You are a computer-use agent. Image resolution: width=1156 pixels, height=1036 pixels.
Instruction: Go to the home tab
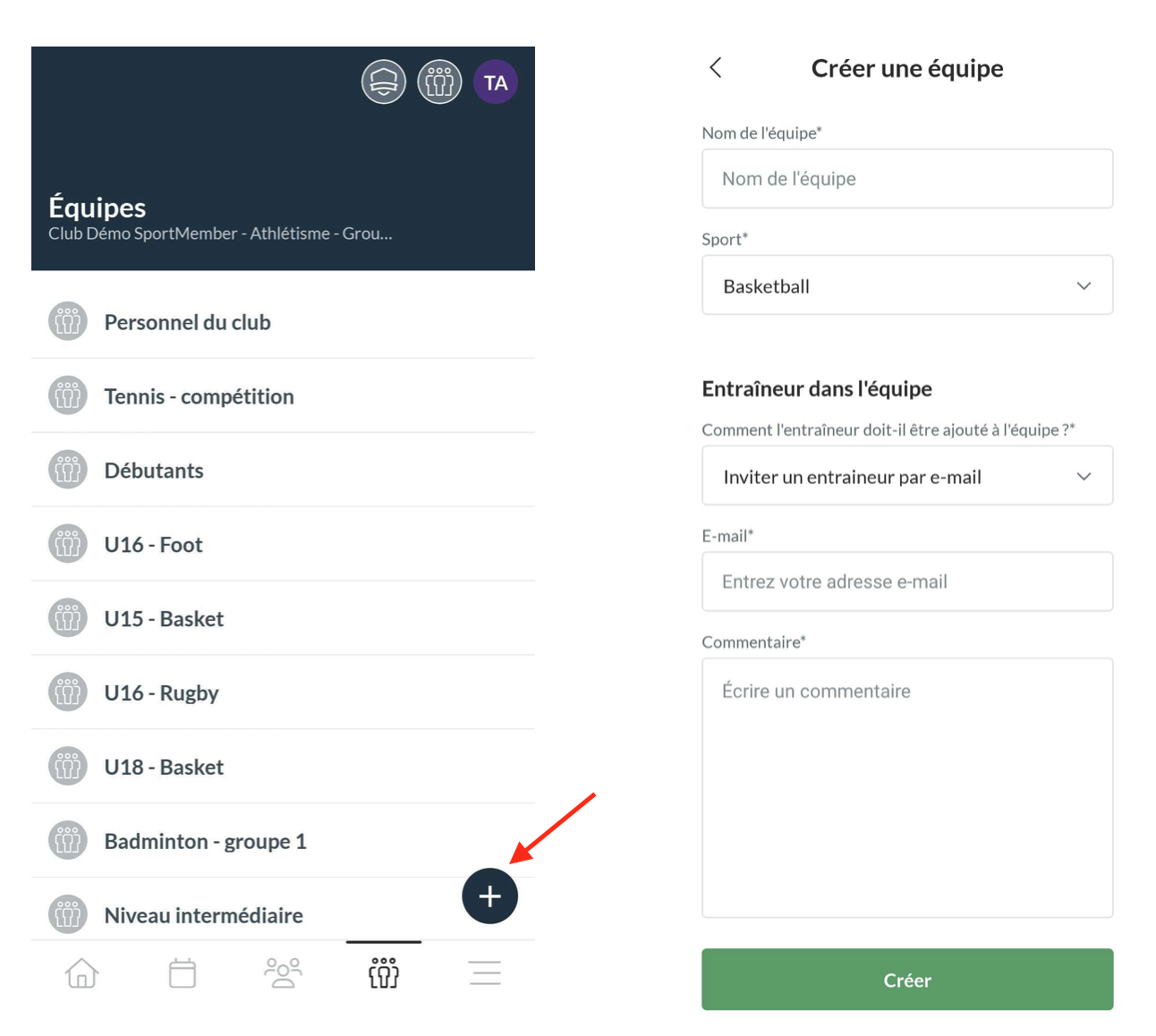click(x=81, y=973)
